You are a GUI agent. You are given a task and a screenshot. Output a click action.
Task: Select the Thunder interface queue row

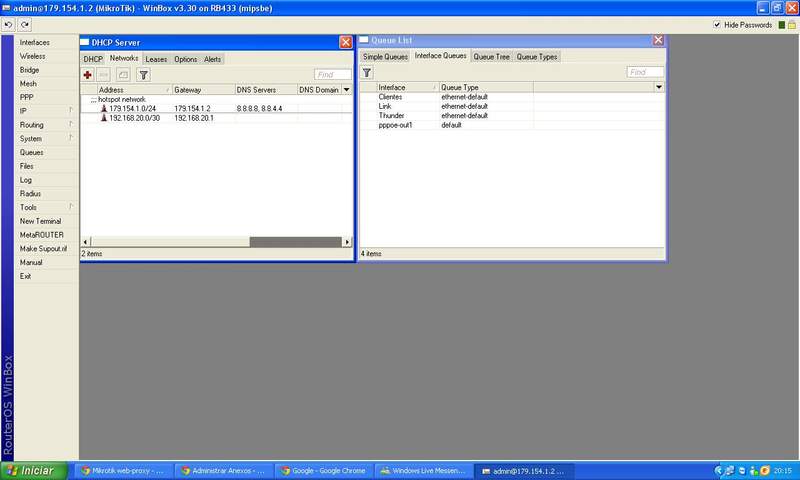coord(512,115)
